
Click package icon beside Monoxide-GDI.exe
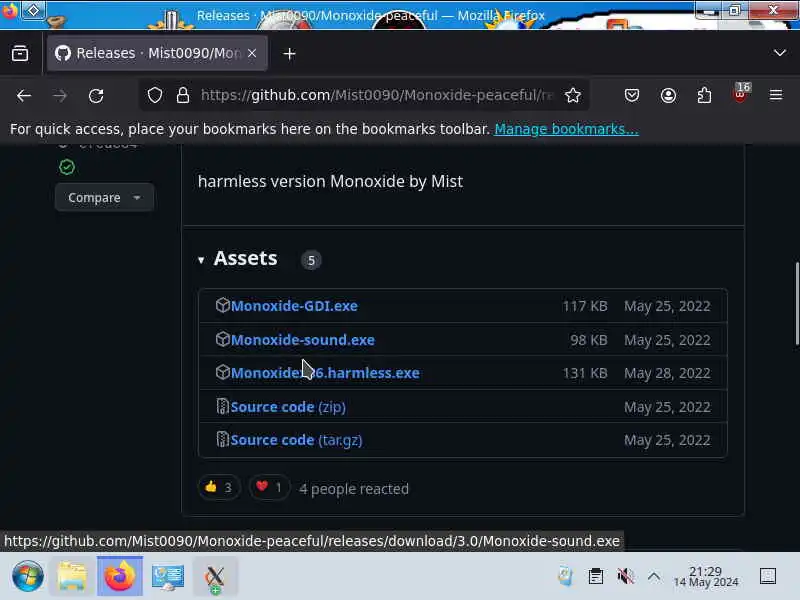(222, 305)
